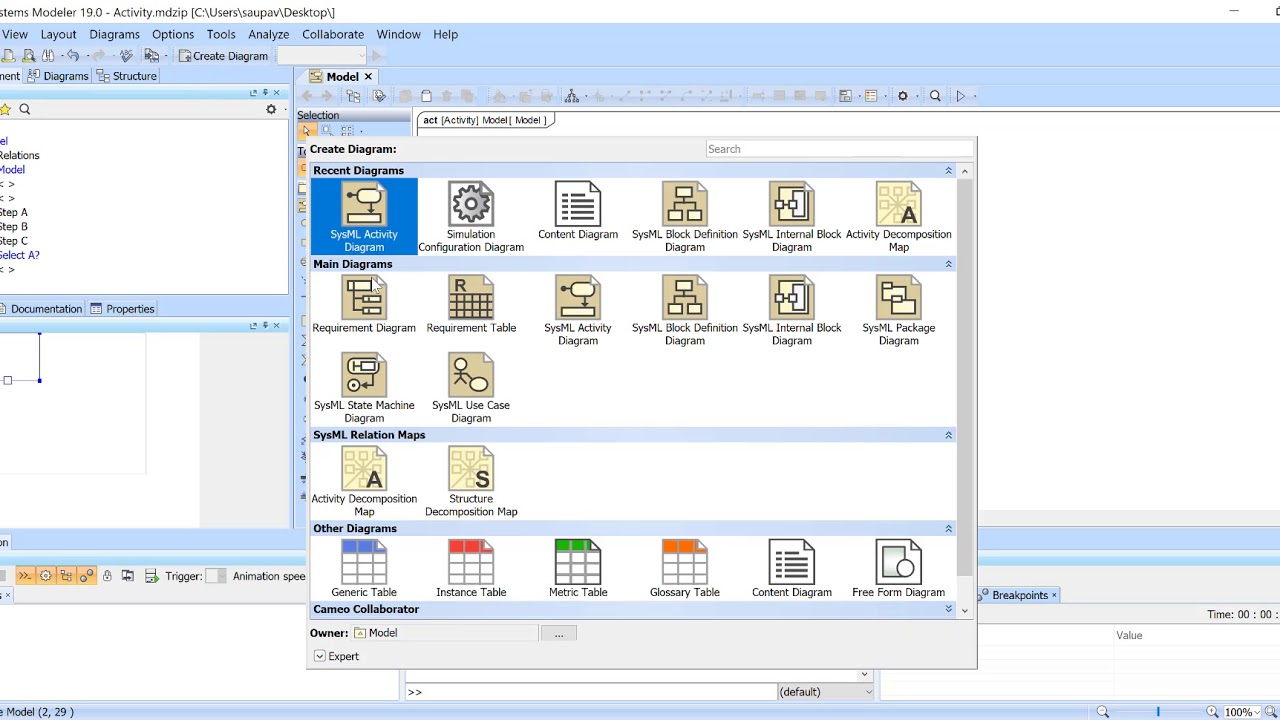Viewport: 1280px width, 720px height.
Task: Open the Tools menu
Action: click(x=221, y=34)
